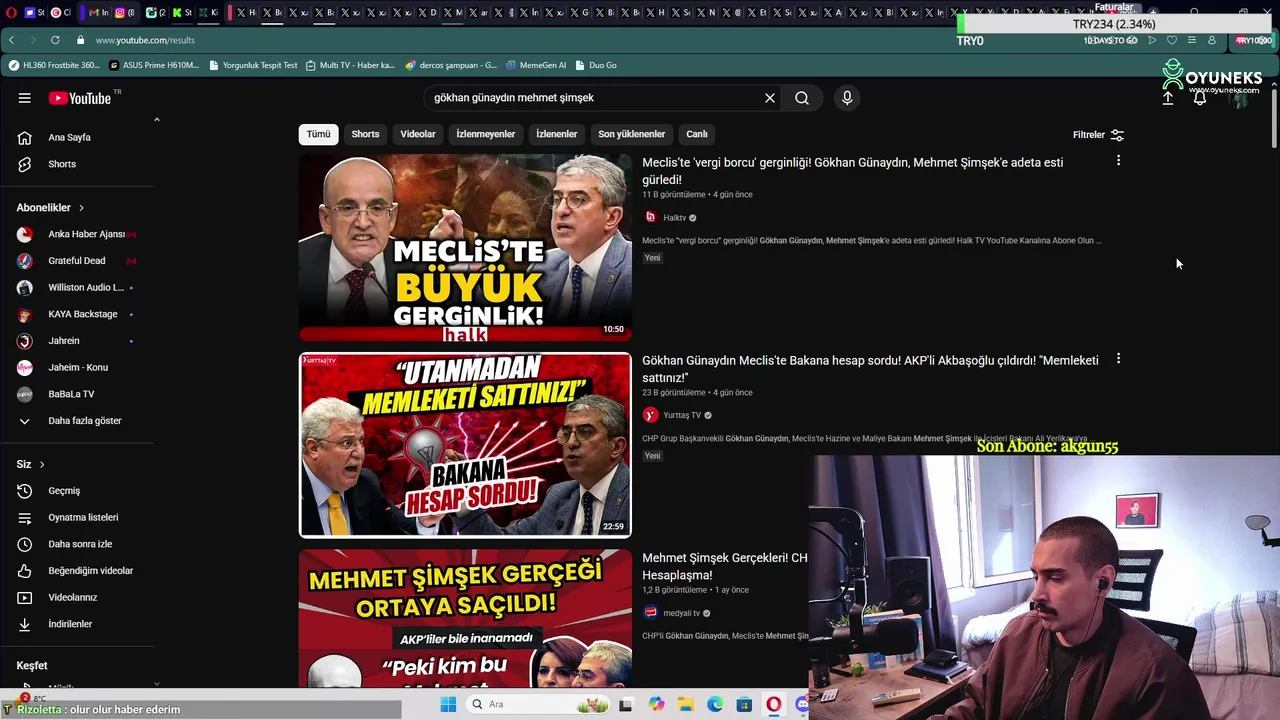Select the İzlenmeyenler filter chip
Image resolution: width=1280 pixels, height=720 pixels.
click(x=486, y=134)
